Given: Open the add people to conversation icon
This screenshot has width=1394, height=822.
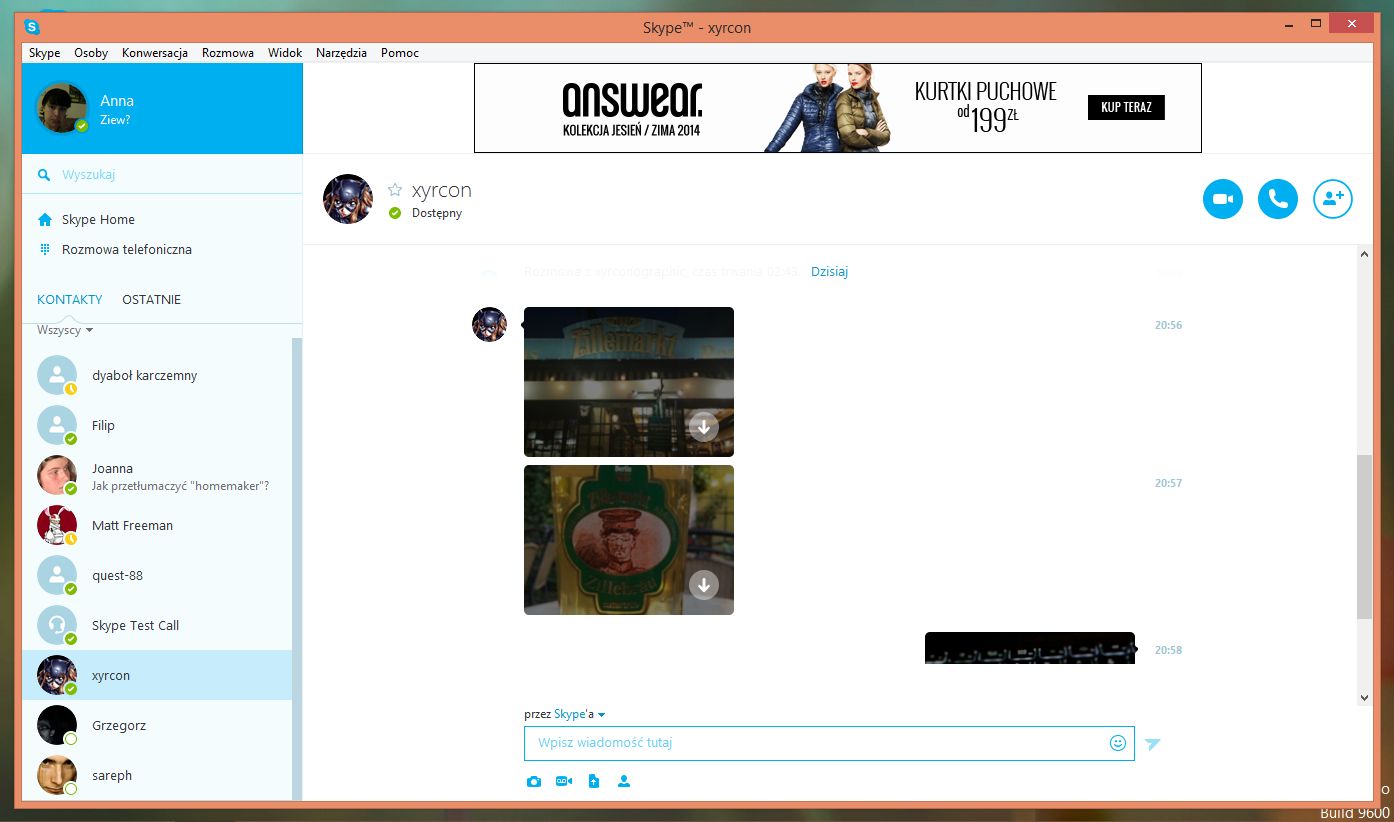Looking at the screenshot, I should pos(1332,199).
